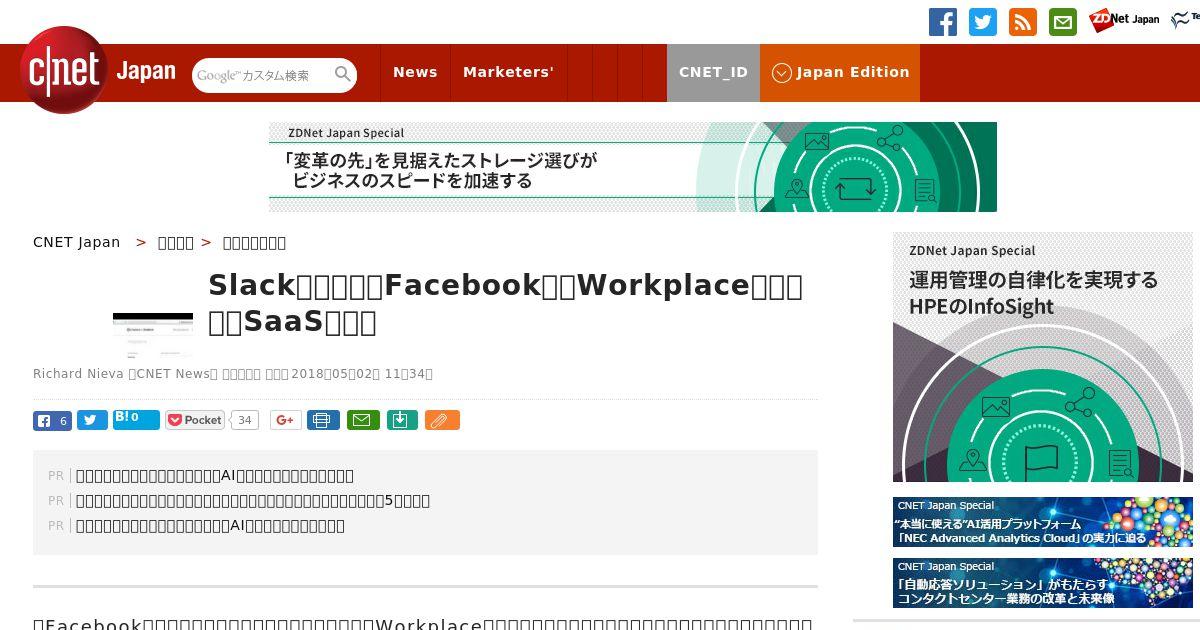Focus the Google custom search field
Screen dimensions: 1200x630
point(262,75)
